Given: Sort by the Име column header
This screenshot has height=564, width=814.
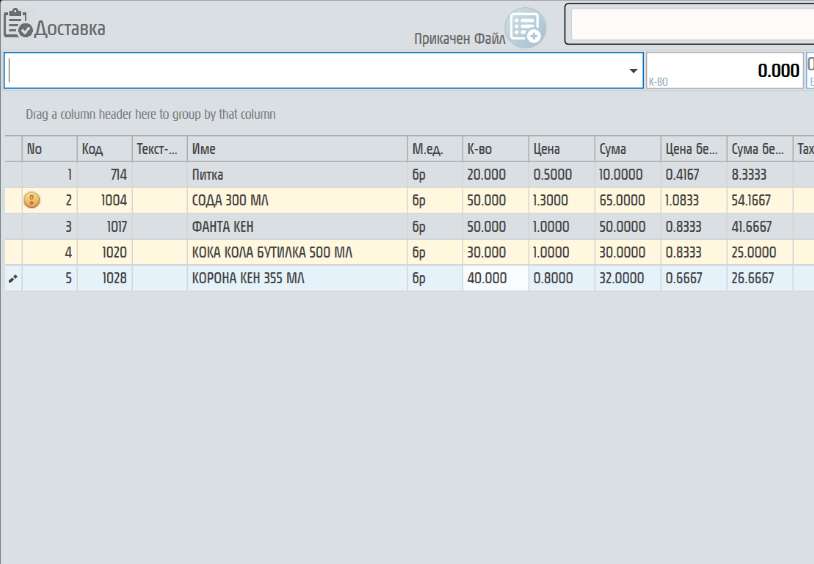Looking at the screenshot, I should 297,150.
